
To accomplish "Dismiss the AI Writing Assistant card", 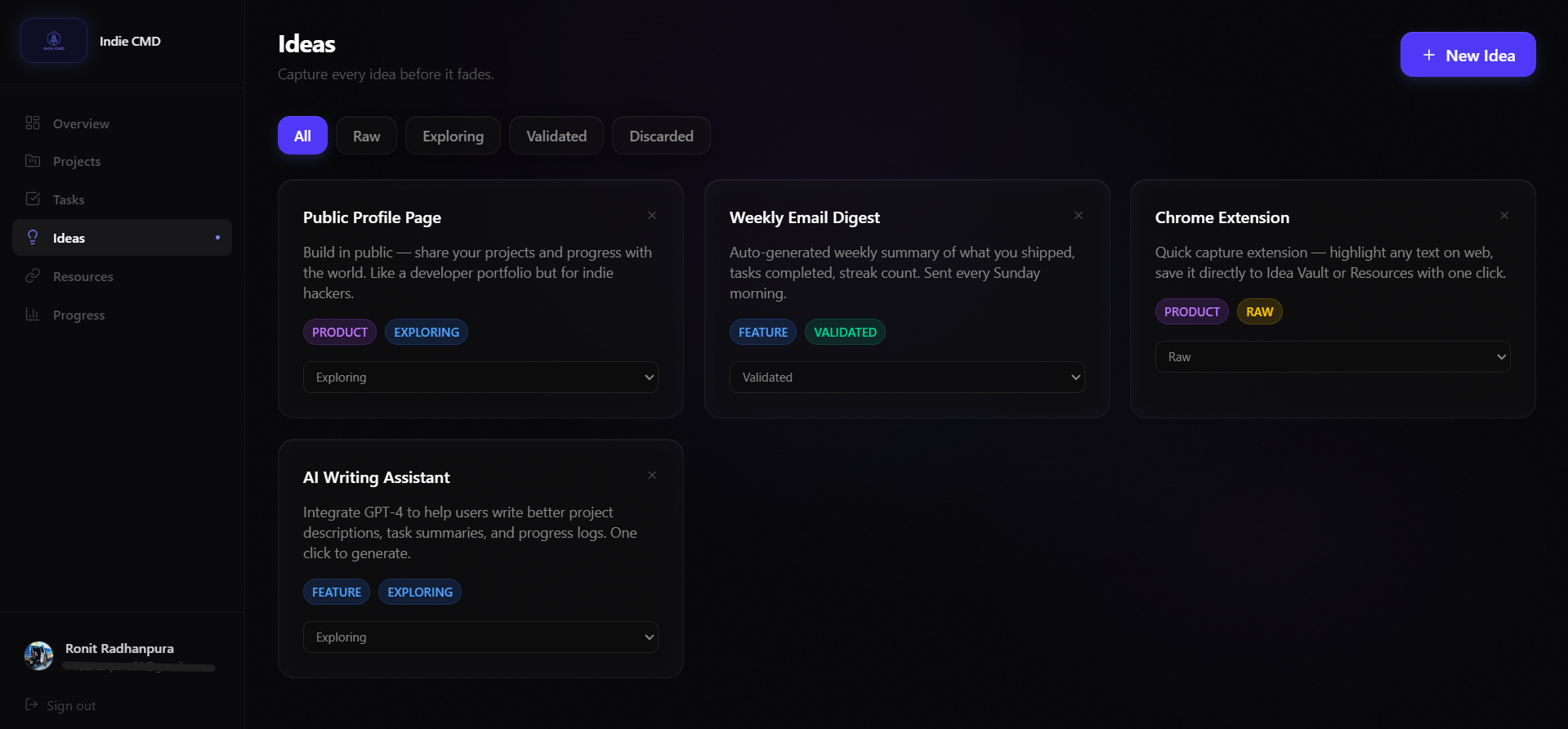I will click(651, 475).
